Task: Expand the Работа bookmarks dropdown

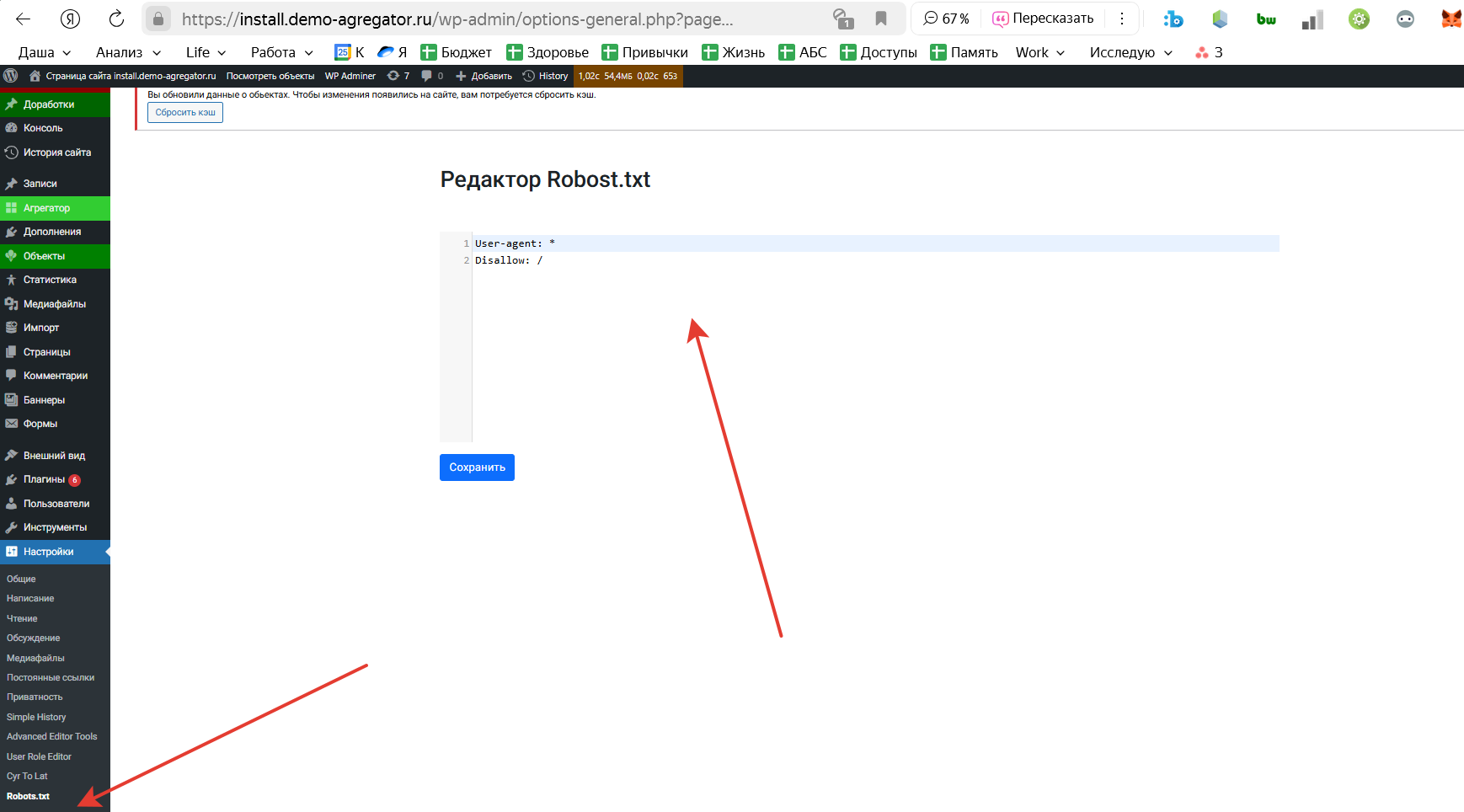Action: [x=281, y=52]
